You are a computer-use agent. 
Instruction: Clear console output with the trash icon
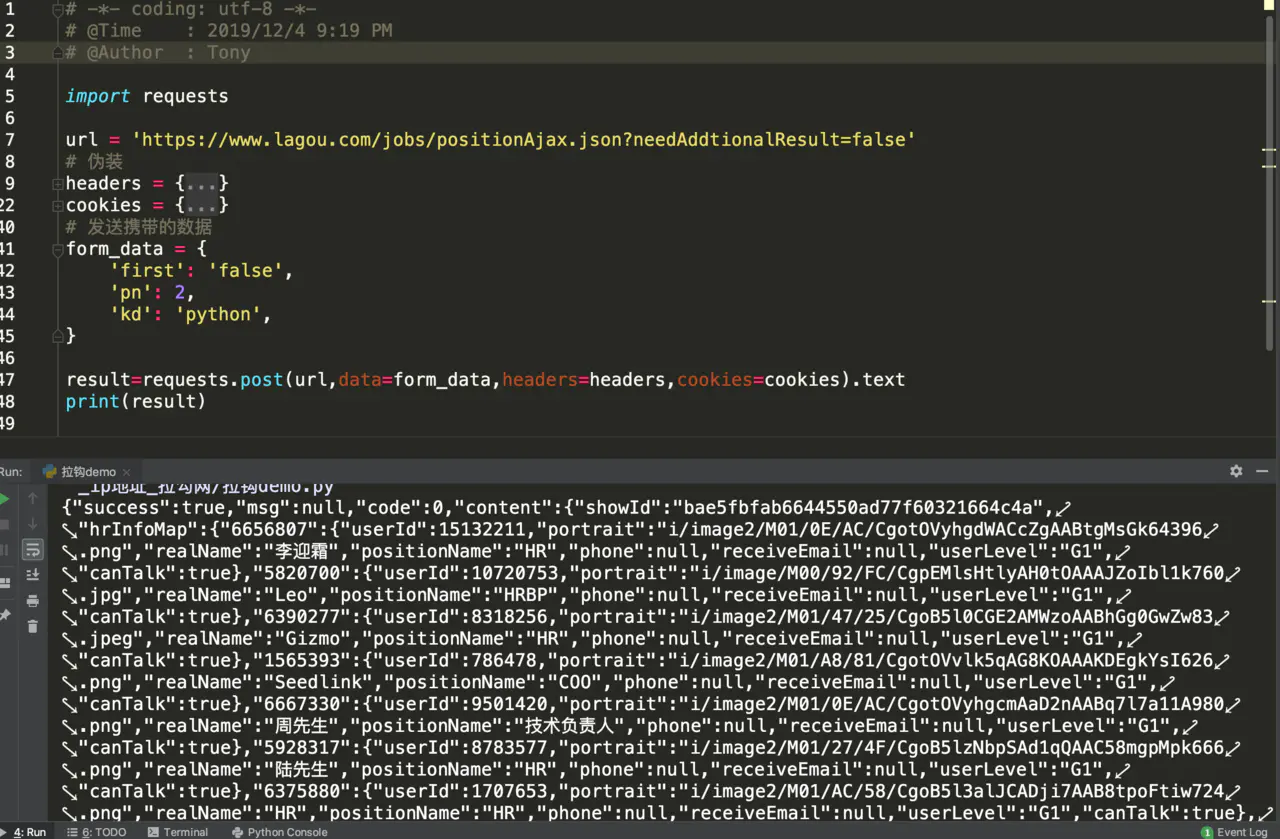coord(33,626)
